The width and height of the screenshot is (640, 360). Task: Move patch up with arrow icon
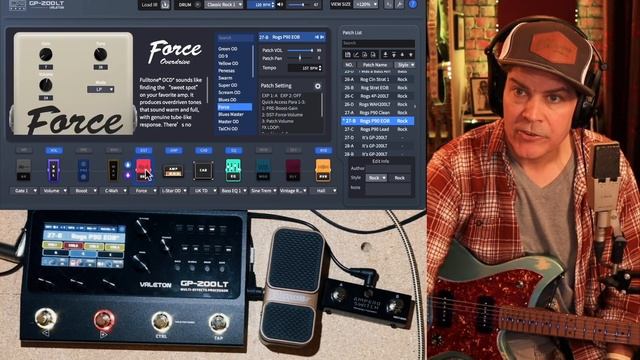[x=402, y=55]
